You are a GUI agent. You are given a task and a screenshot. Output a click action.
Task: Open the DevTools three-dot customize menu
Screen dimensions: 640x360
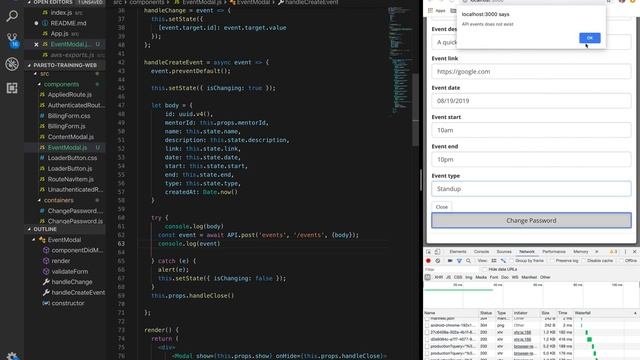pos(625,252)
